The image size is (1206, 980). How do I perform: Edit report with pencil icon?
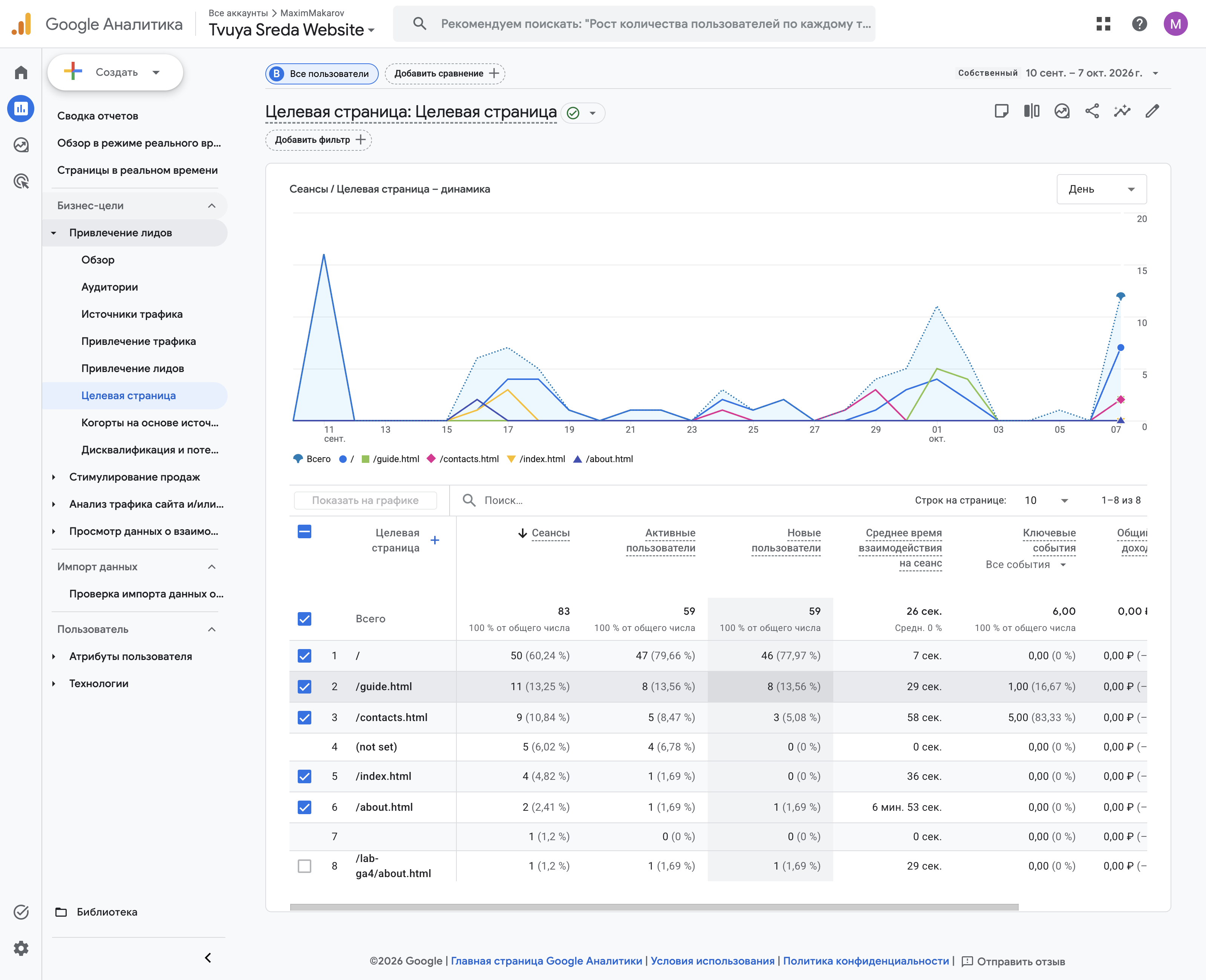[x=1152, y=111]
